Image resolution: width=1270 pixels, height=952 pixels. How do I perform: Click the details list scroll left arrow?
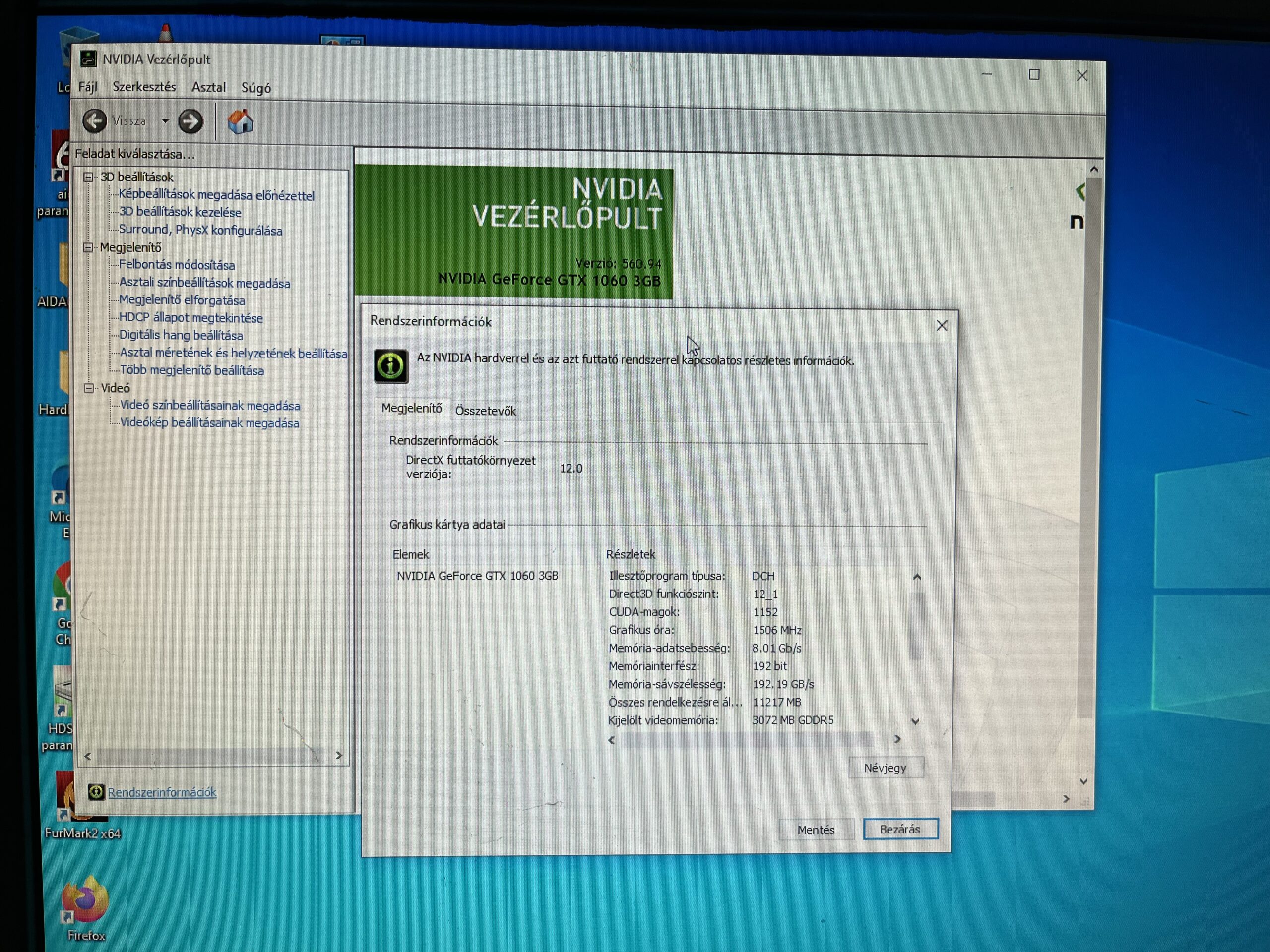(612, 740)
